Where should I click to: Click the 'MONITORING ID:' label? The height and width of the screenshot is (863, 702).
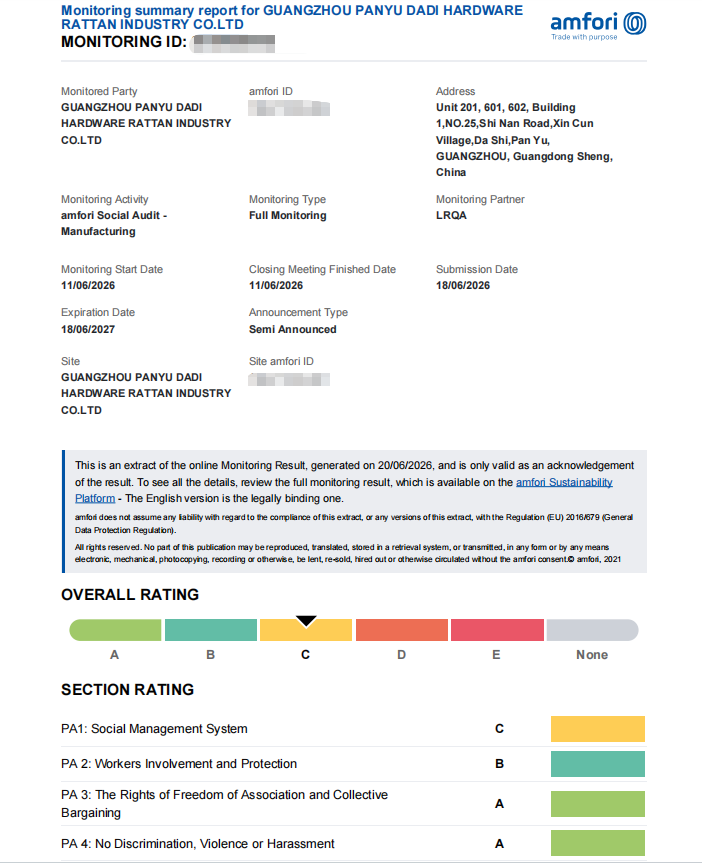(x=124, y=42)
